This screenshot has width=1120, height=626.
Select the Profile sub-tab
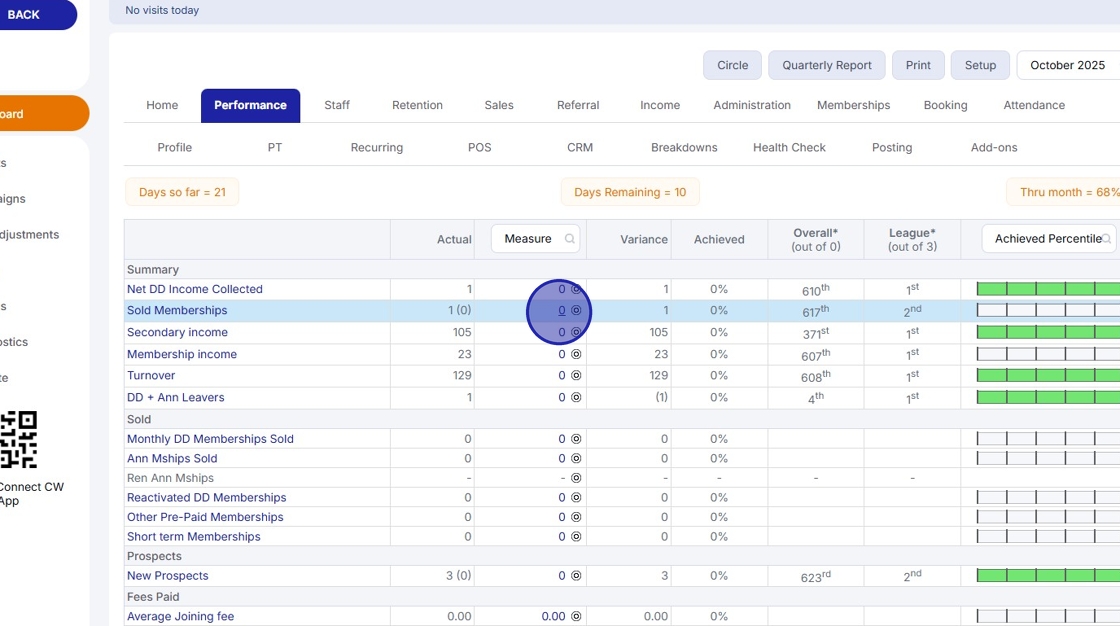(174, 147)
